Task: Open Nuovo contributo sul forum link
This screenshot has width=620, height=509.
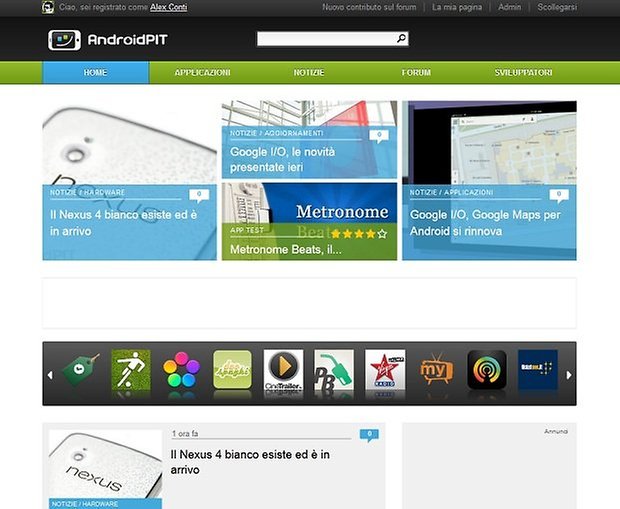Action: click(369, 7)
